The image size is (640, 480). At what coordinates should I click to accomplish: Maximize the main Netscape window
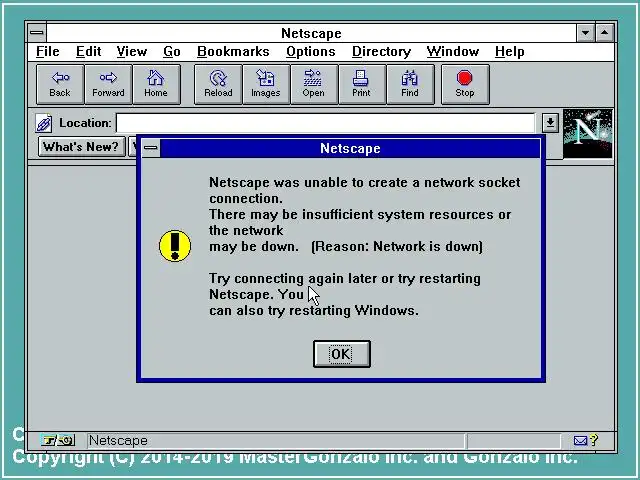point(604,33)
